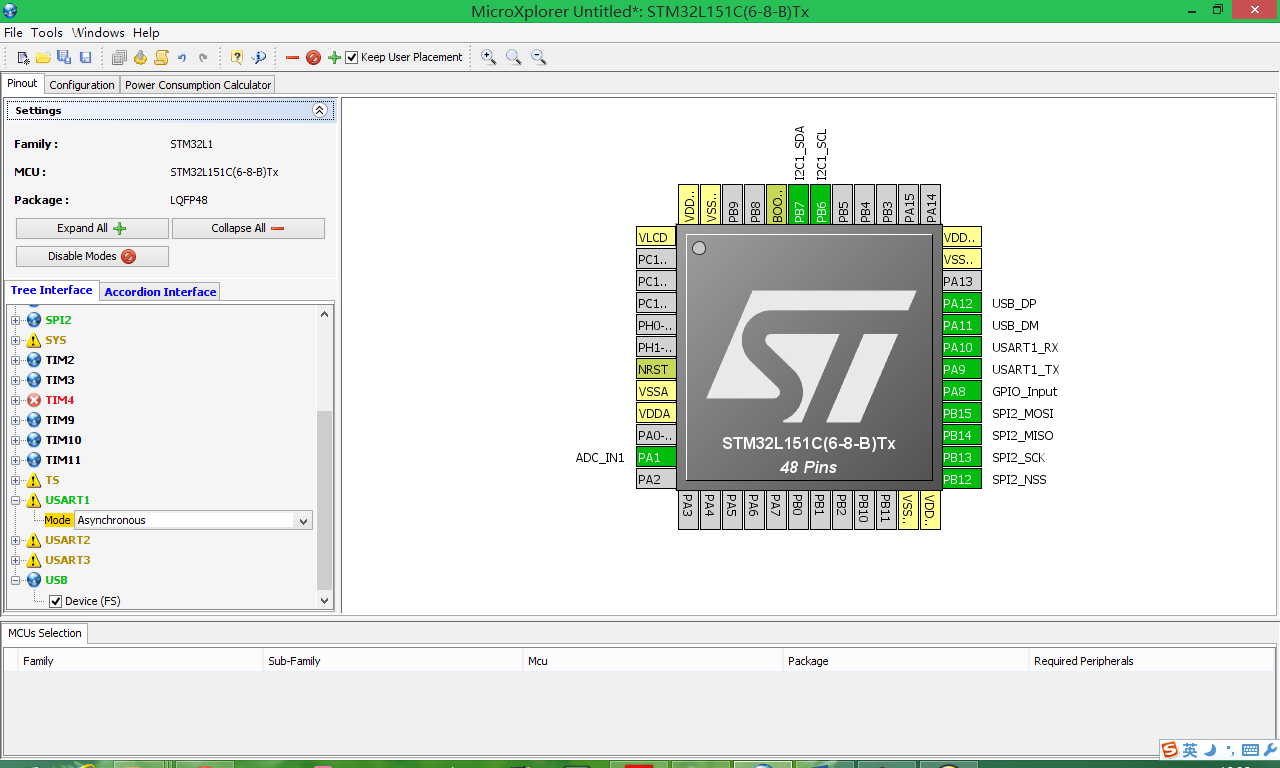Click the gray stacked-squares toolbar icon

pyautogui.click(x=119, y=58)
